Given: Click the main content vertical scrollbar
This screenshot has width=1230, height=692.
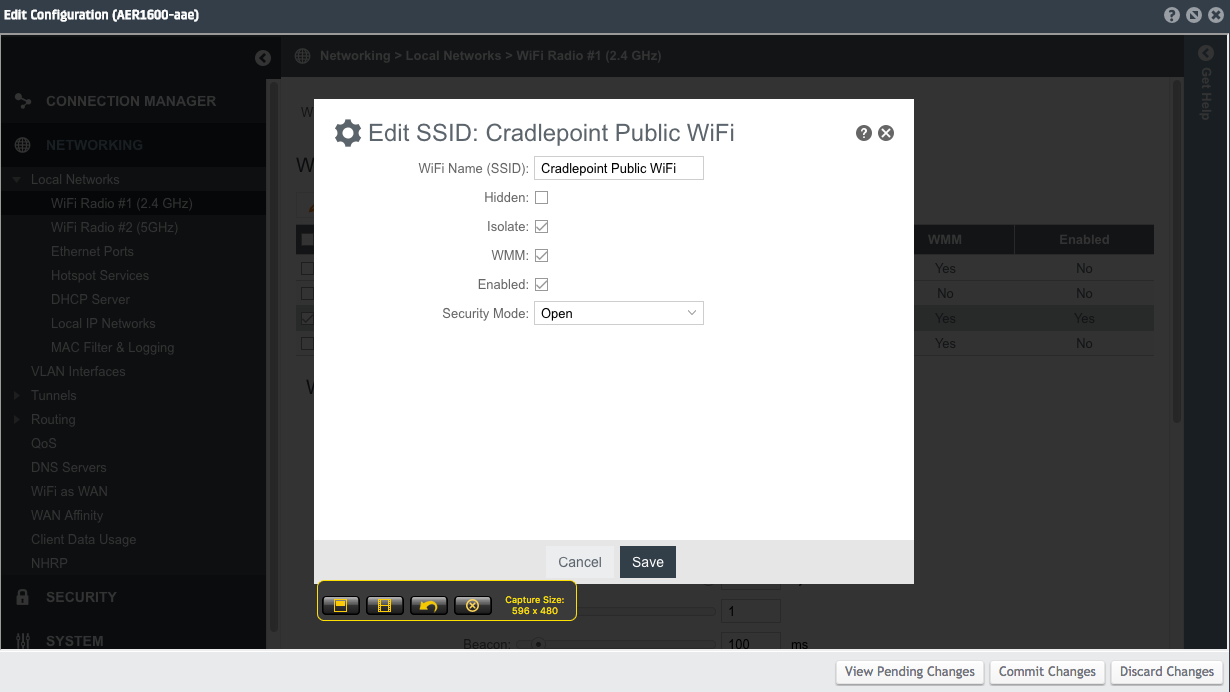Looking at the screenshot, I should [x=1177, y=250].
